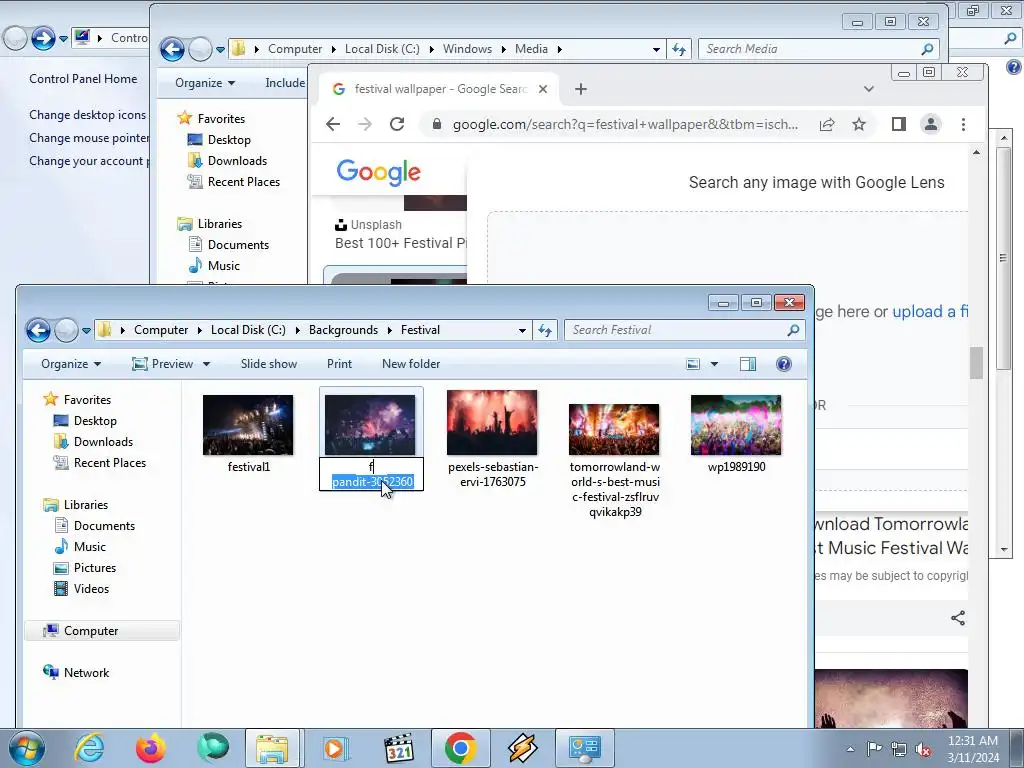Click the share icon beside the Tomorrowland image
The width and height of the screenshot is (1024, 768).
958,618
